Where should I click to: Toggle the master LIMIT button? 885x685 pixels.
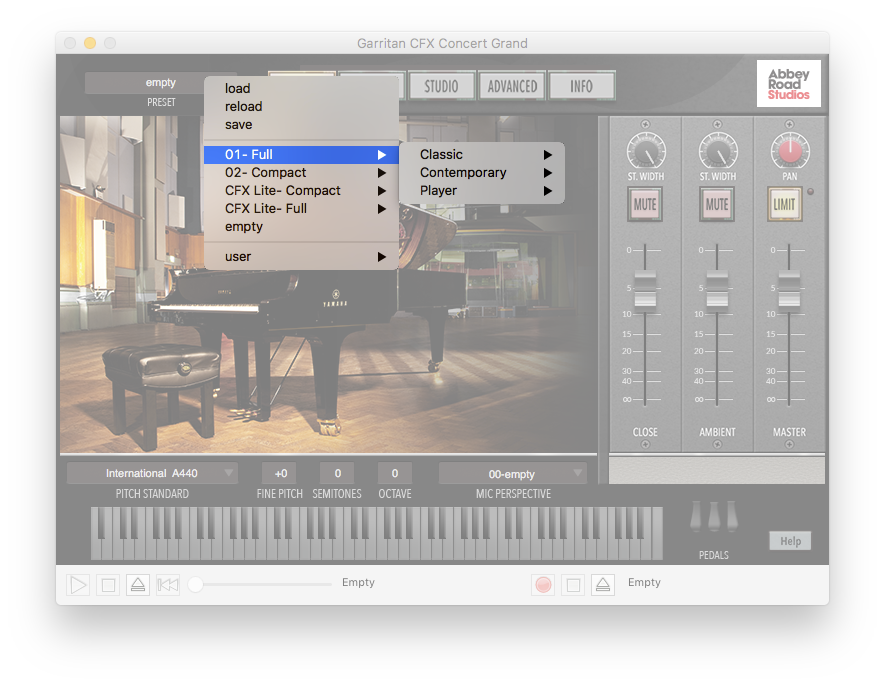[785, 204]
